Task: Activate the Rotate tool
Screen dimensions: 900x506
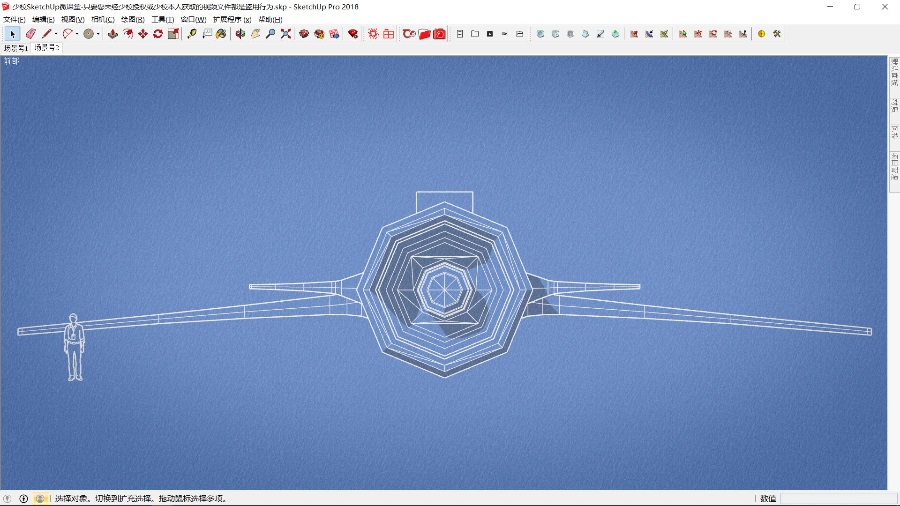Action: click(158, 34)
